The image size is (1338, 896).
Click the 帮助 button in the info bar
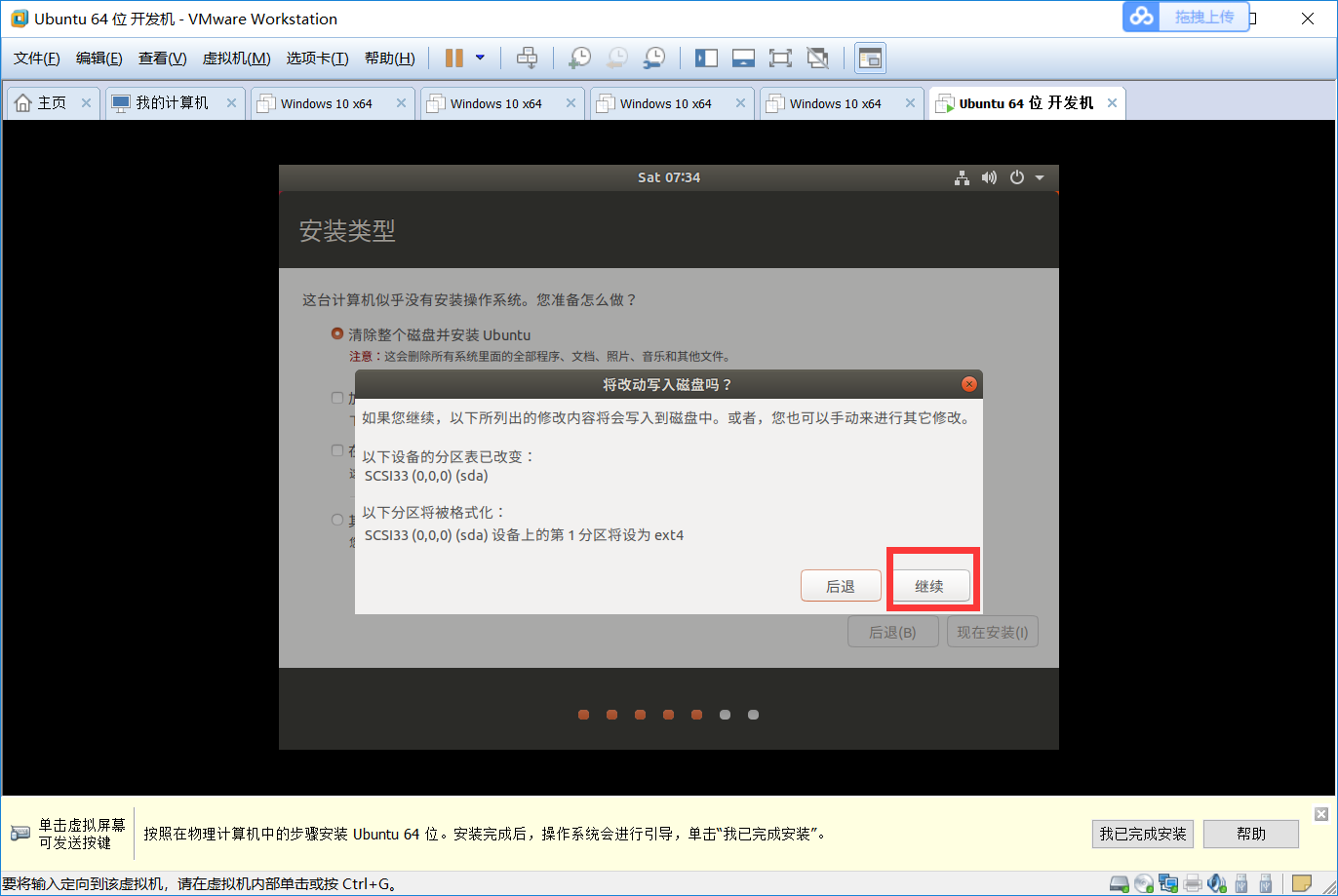pyautogui.click(x=1251, y=834)
